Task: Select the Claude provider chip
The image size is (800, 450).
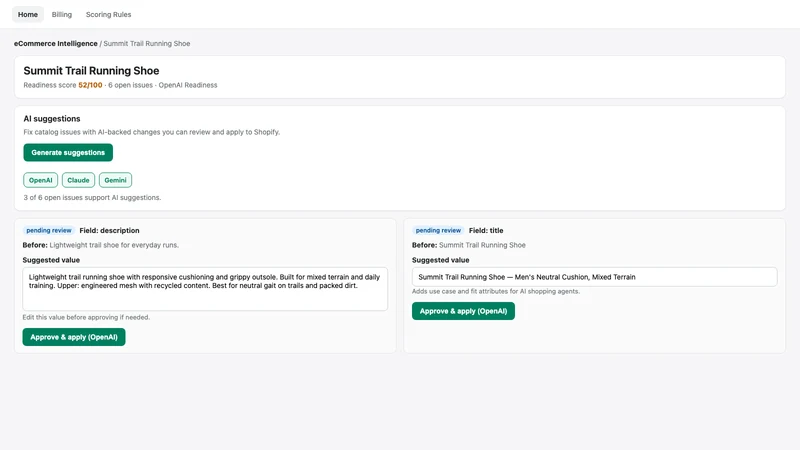Action: (78, 180)
